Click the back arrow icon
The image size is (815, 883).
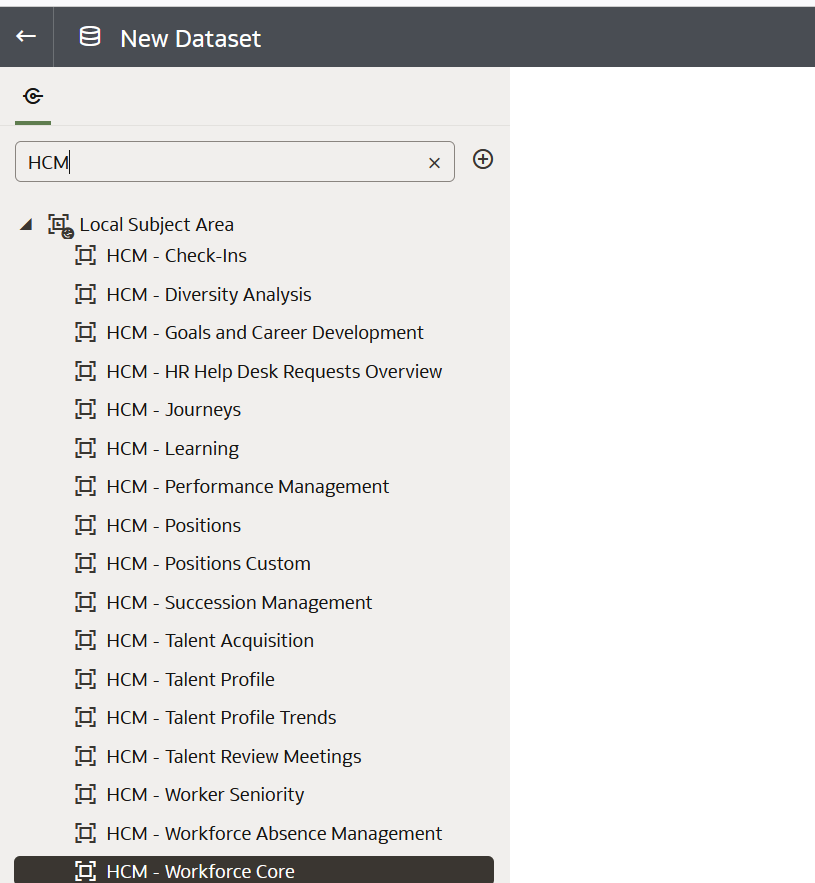click(26, 37)
